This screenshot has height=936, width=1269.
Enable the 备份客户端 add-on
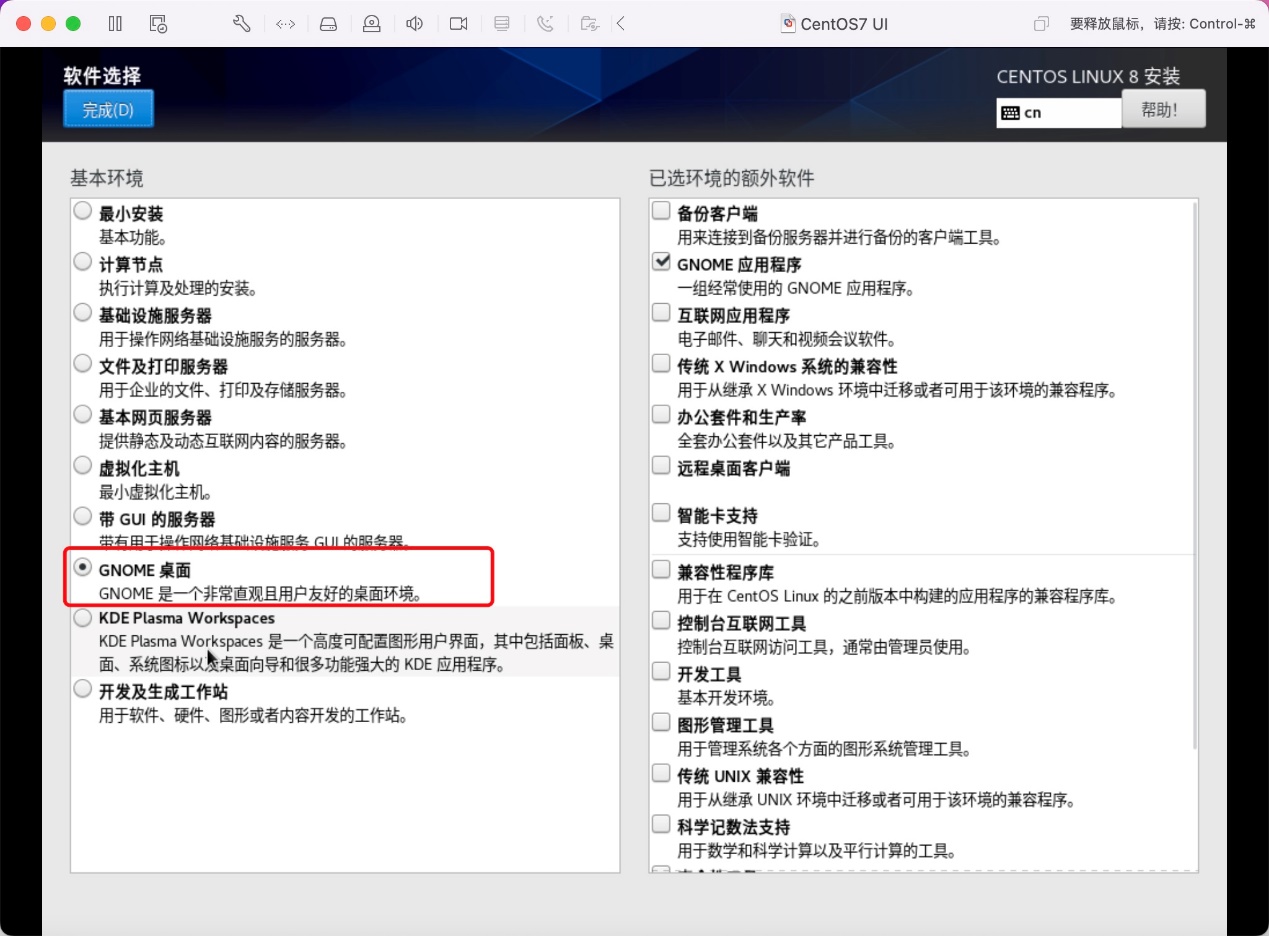(x=661, y=211)
